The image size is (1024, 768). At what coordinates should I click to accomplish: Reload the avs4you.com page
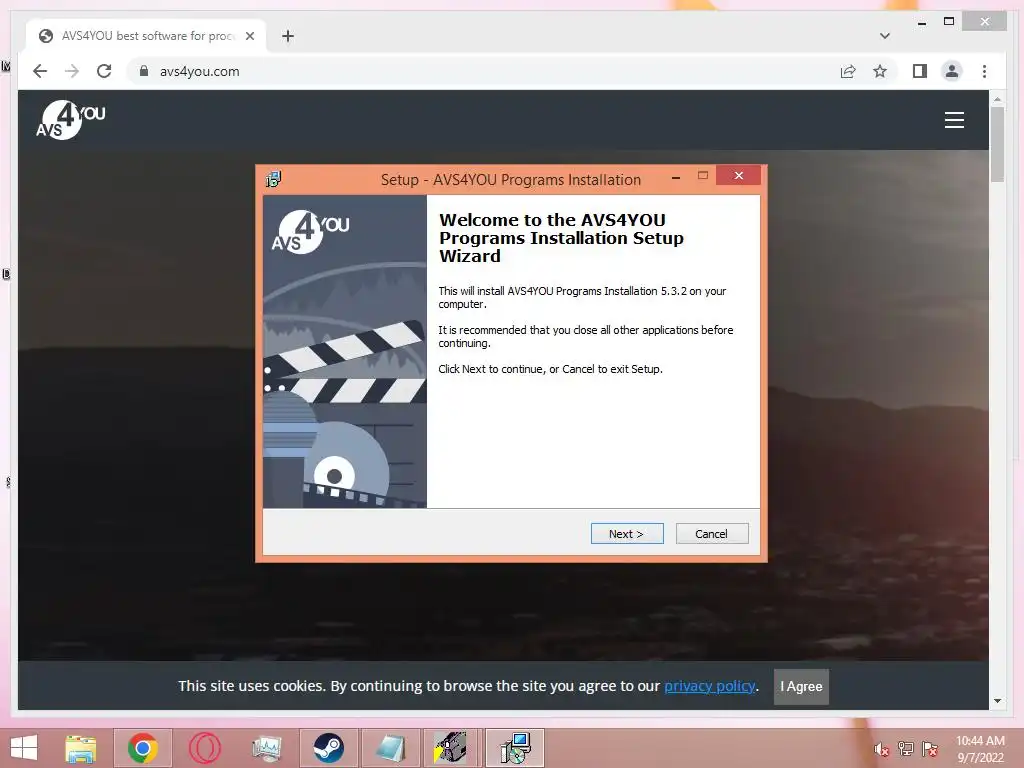tap(104, 71)
